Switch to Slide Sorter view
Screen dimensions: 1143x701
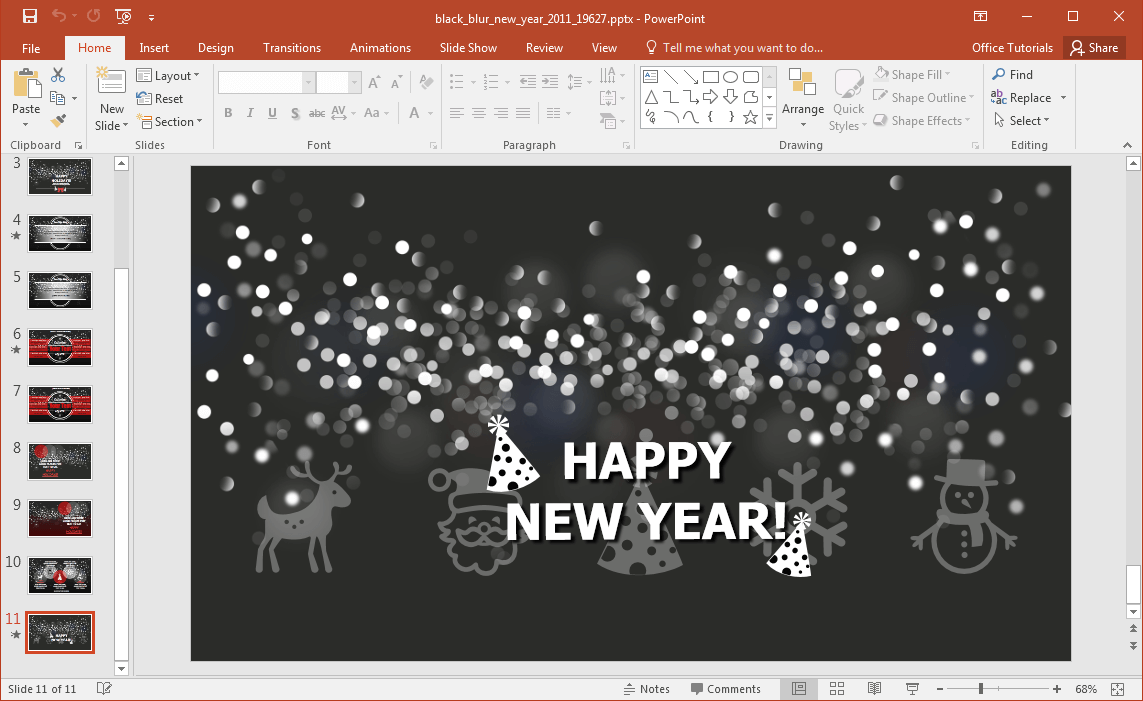click(x=837, y=689)
